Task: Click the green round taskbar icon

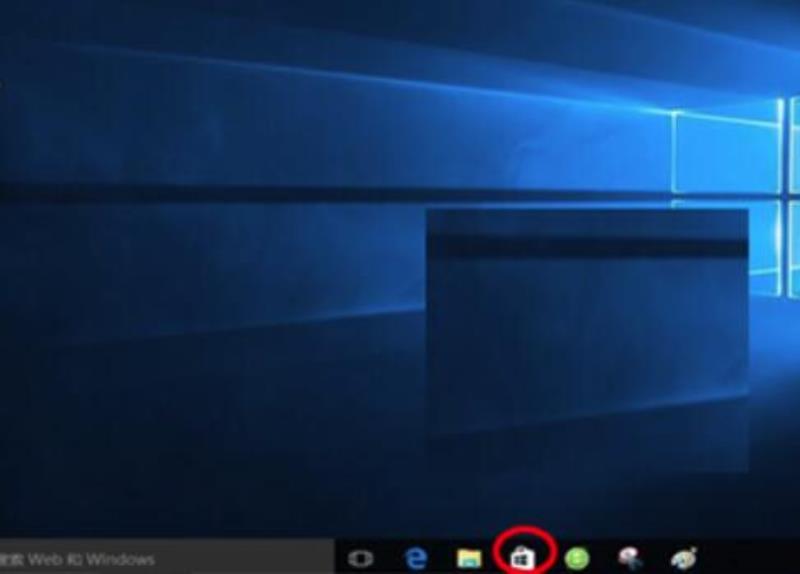Action: coord(577,559)
